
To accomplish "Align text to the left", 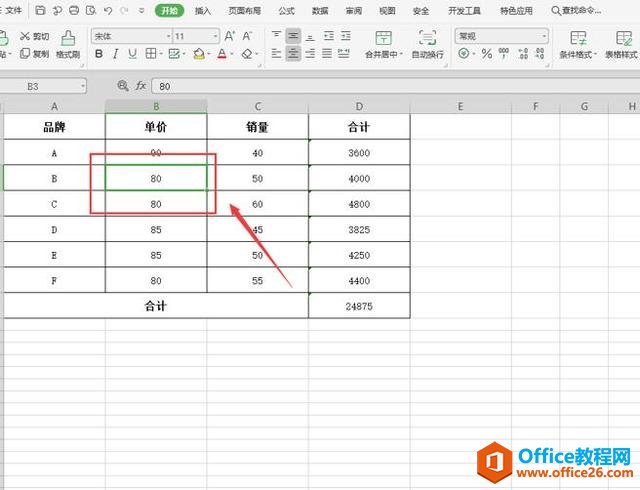I will (276, 53).
